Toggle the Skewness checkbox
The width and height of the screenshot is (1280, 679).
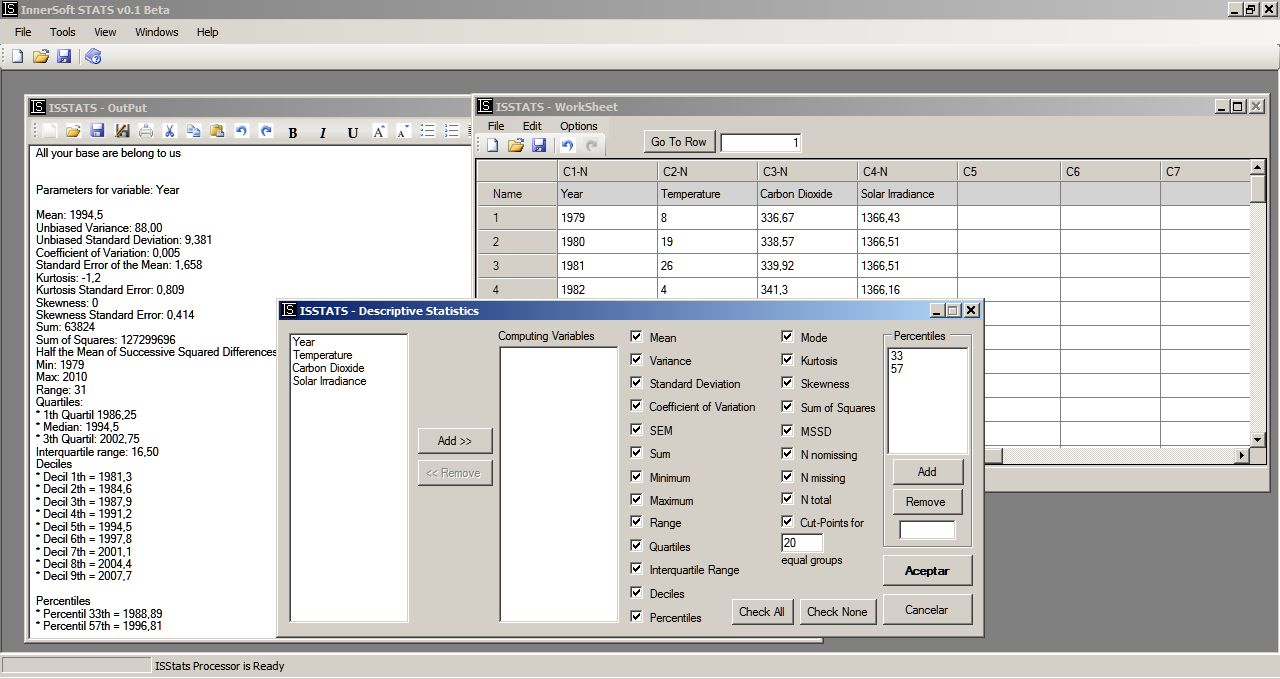[x=788, y=383]
